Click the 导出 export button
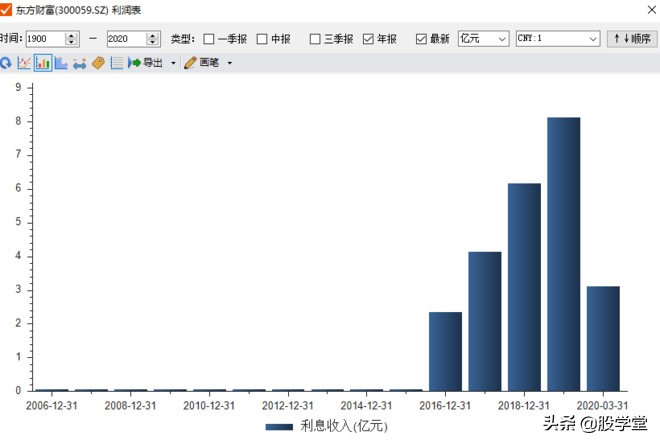 coord(146,63)
